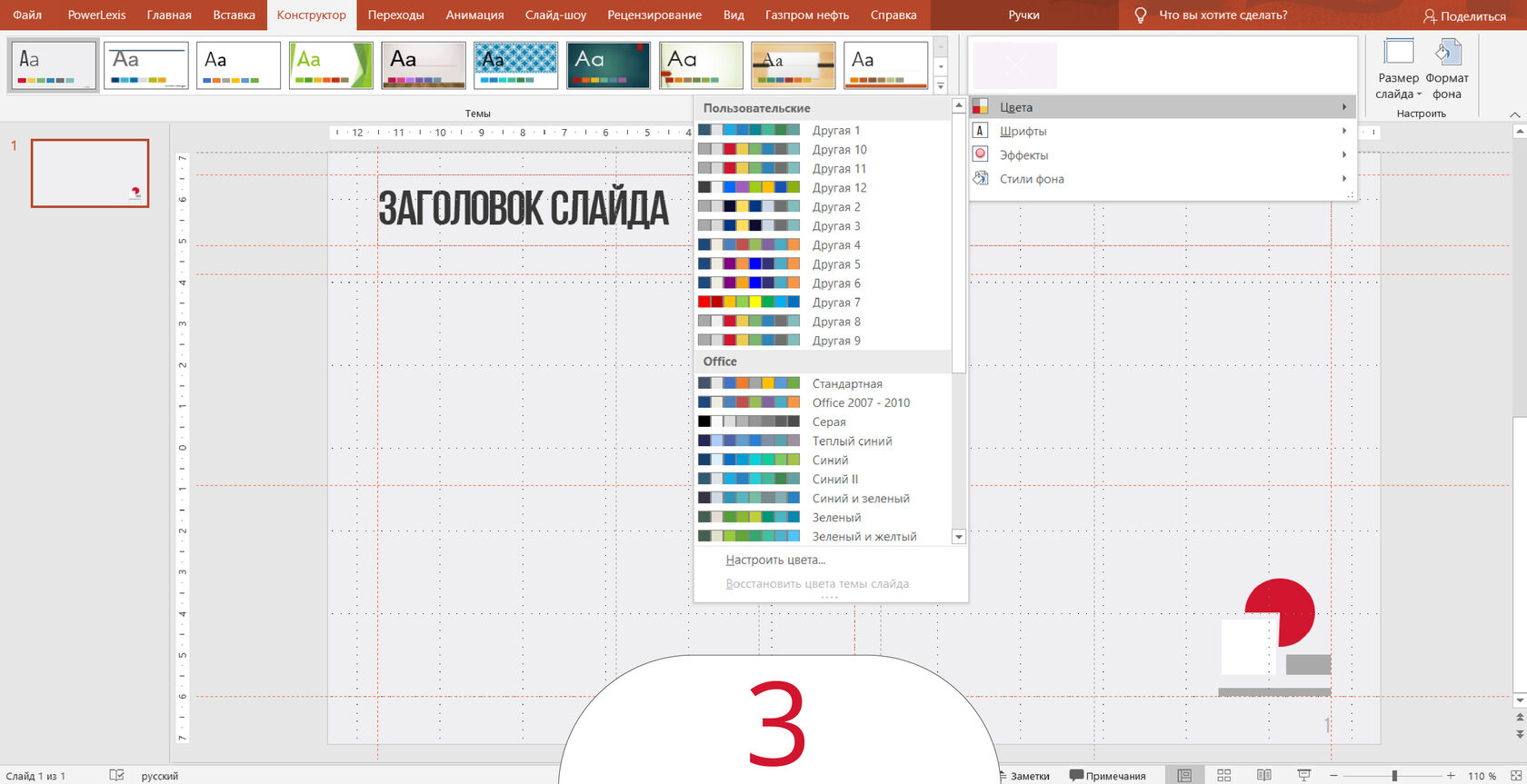This screenshot has width=1527, height=784.
Task: Click the Слайд 1 из 1 indicator
Action: [x=34, y=776]
